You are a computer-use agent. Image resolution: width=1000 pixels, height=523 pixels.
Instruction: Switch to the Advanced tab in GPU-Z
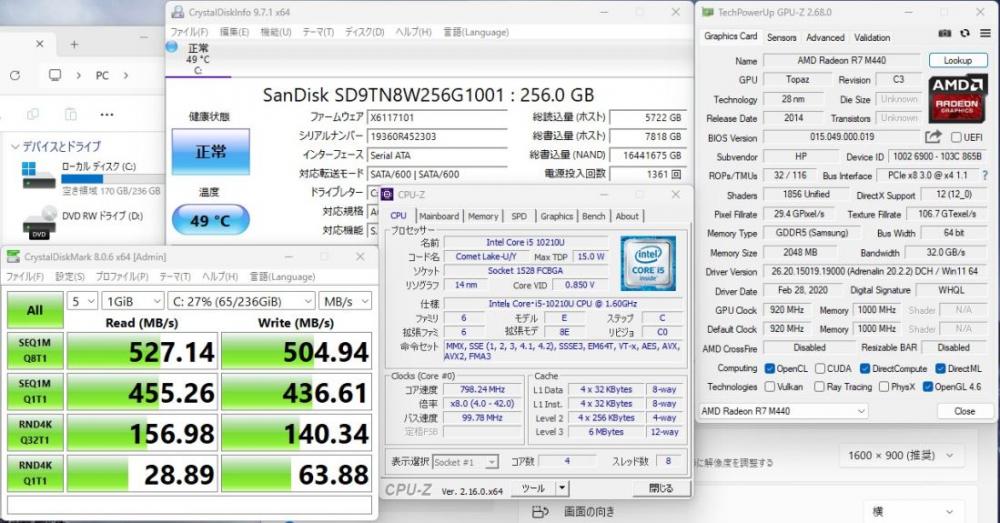(825, 38)
